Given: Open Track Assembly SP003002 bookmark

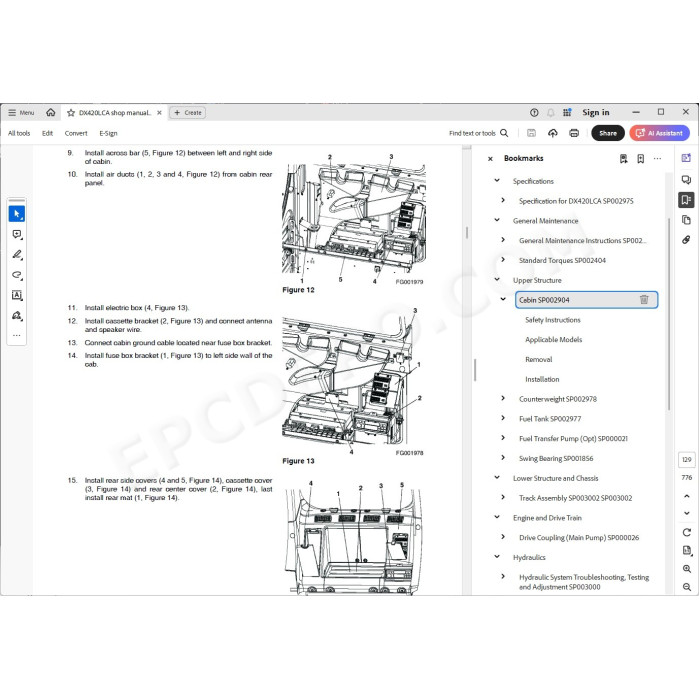Looking at the screenshot, I should pyautogui.click(x=575, y=498).
